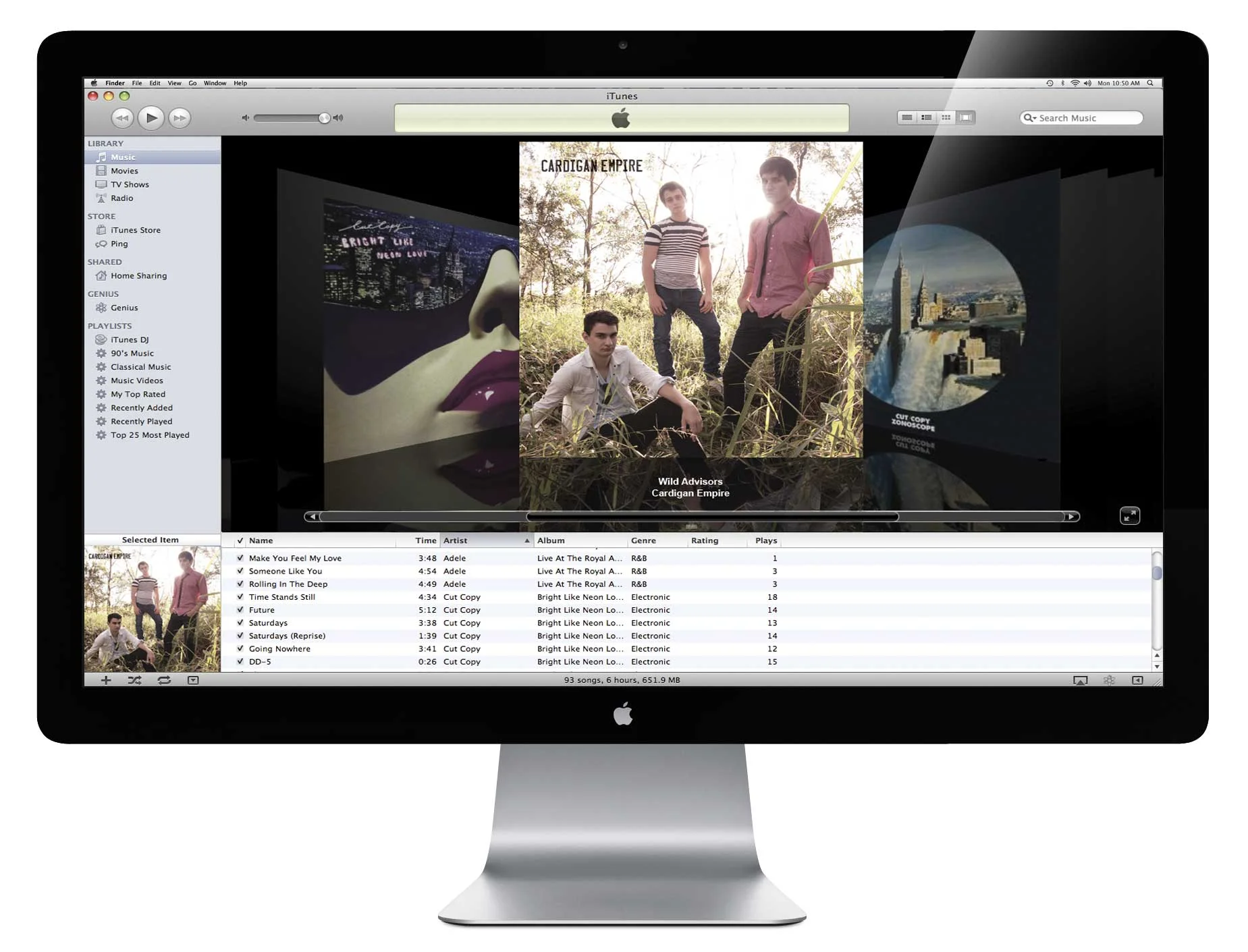Adjust the volume slider knob
Viewport: 1248px width, 952px height.
(325, 118)
